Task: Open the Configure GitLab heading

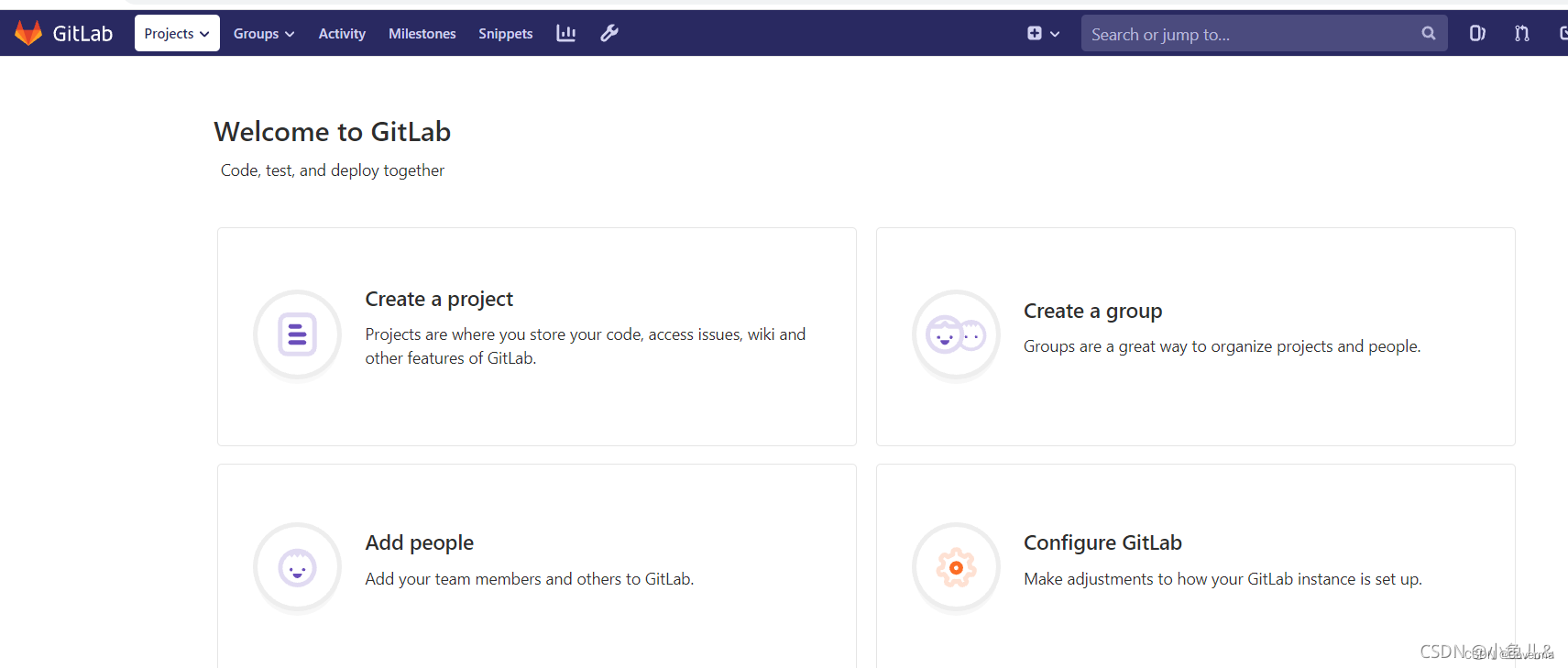Action: 1102,542
